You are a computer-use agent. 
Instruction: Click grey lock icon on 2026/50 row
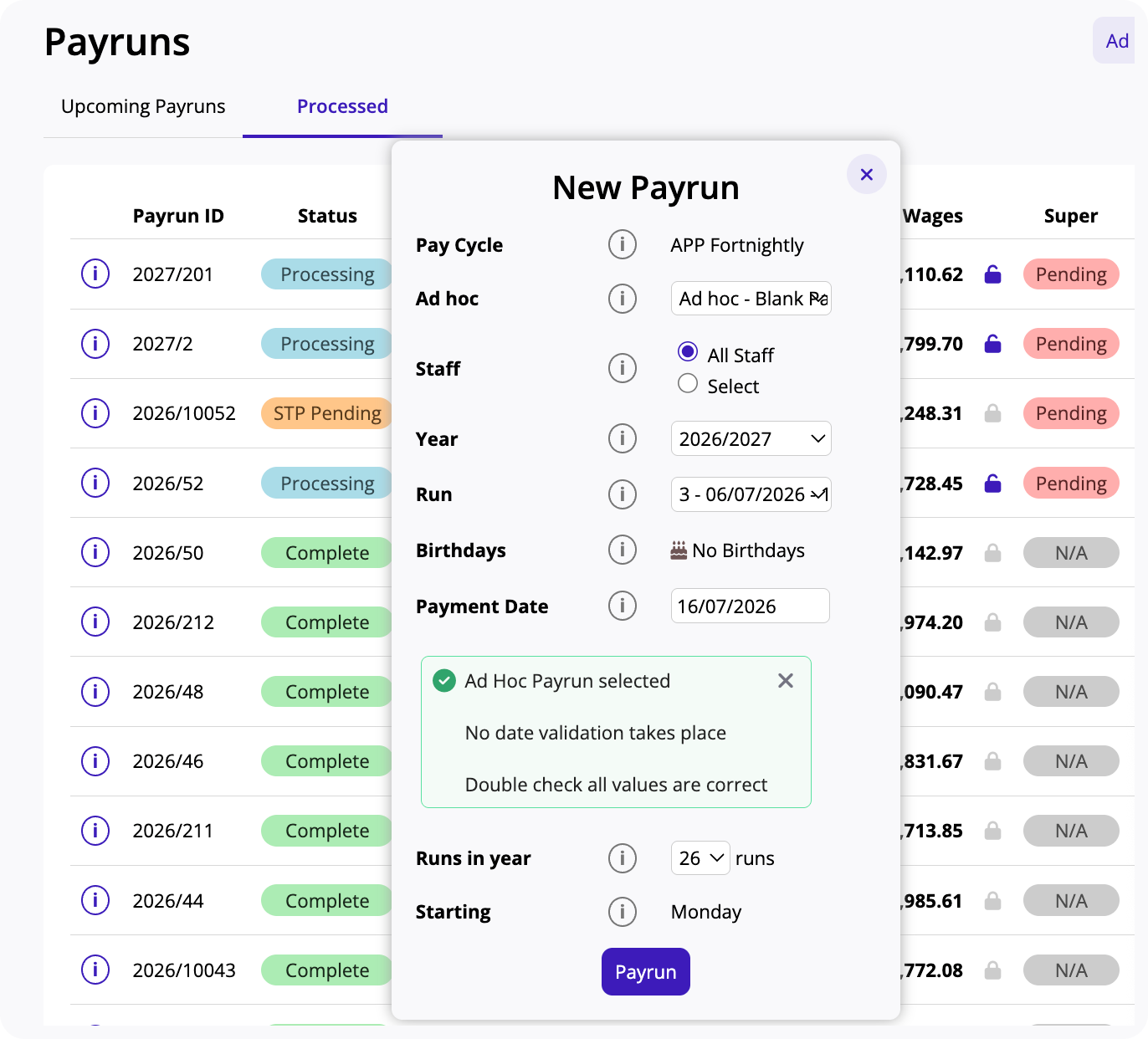[x=993, y=552]
